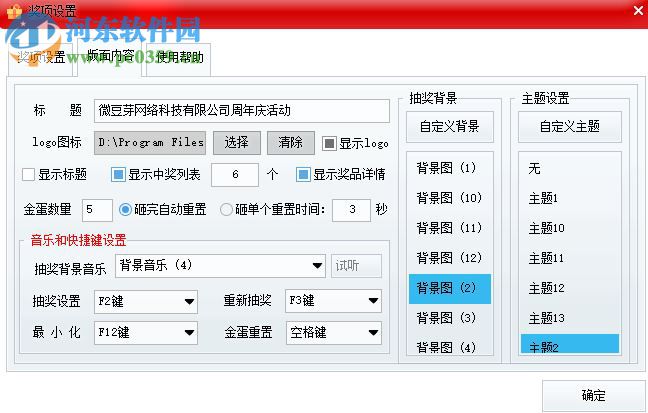Select 主题10 in the theme list
648x413 pixels.
[570, 229]
